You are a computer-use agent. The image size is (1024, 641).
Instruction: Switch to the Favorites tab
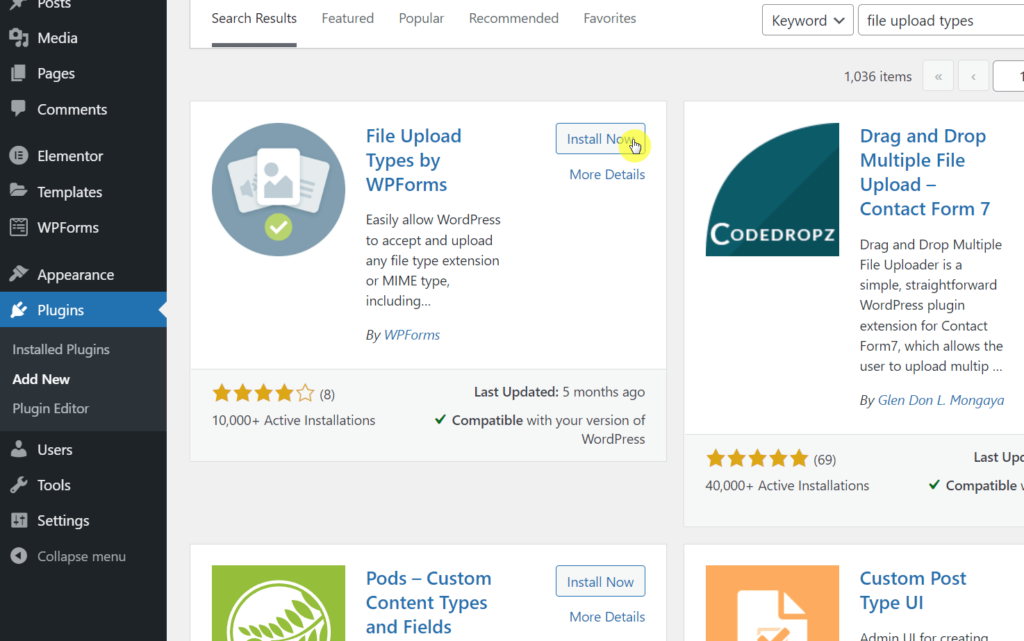pyautogui.click(x=609, y=18)
